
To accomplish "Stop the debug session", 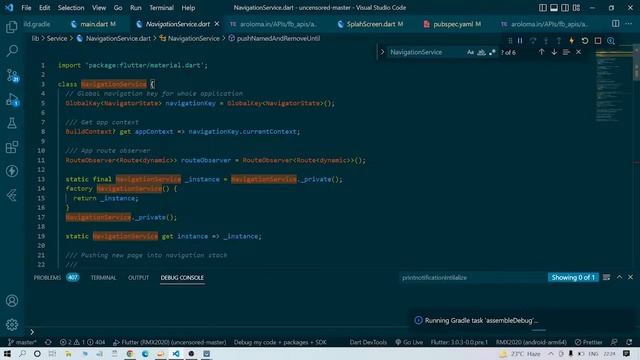I will click(598, 41).
